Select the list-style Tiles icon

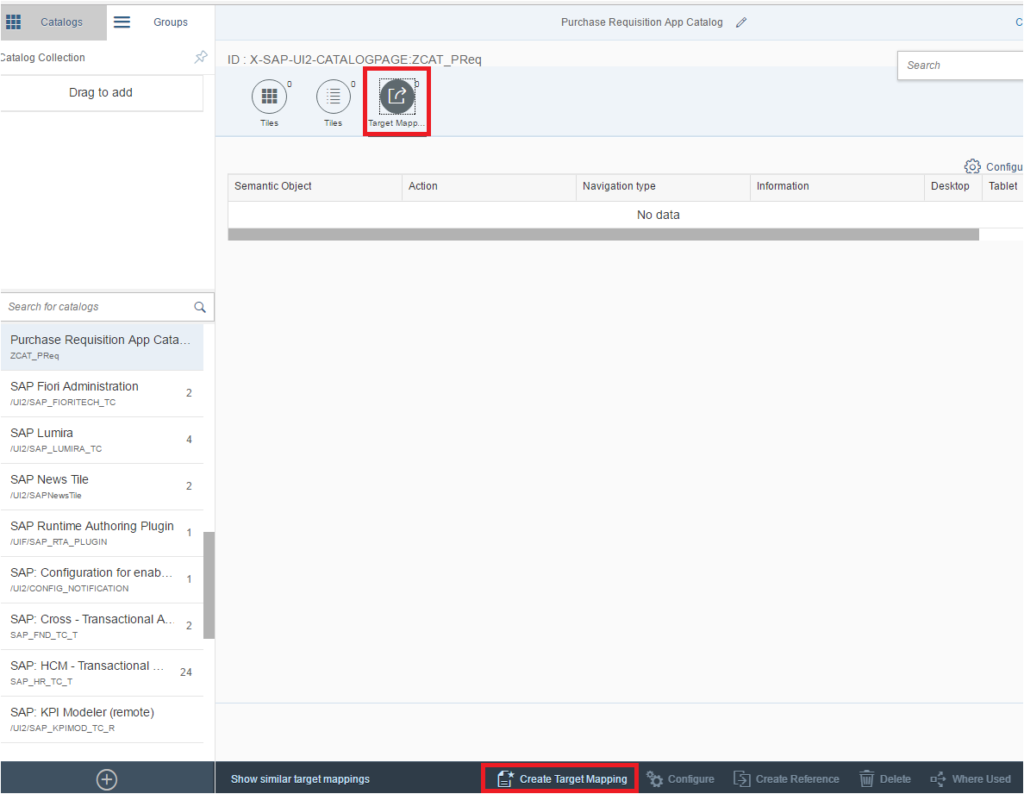tap(333, 96)
